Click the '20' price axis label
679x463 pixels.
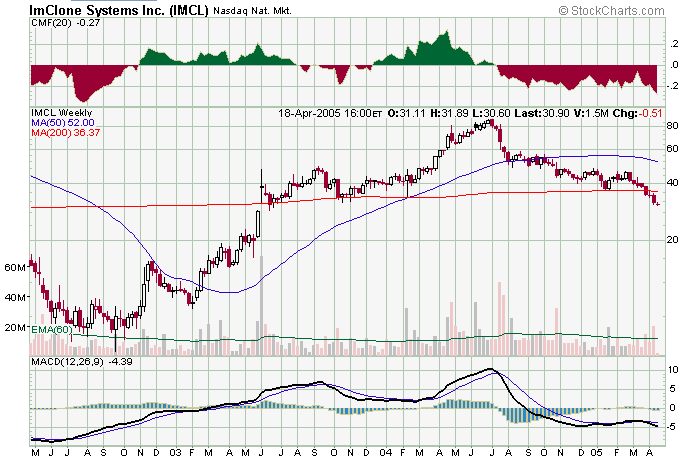pos(672,240)
